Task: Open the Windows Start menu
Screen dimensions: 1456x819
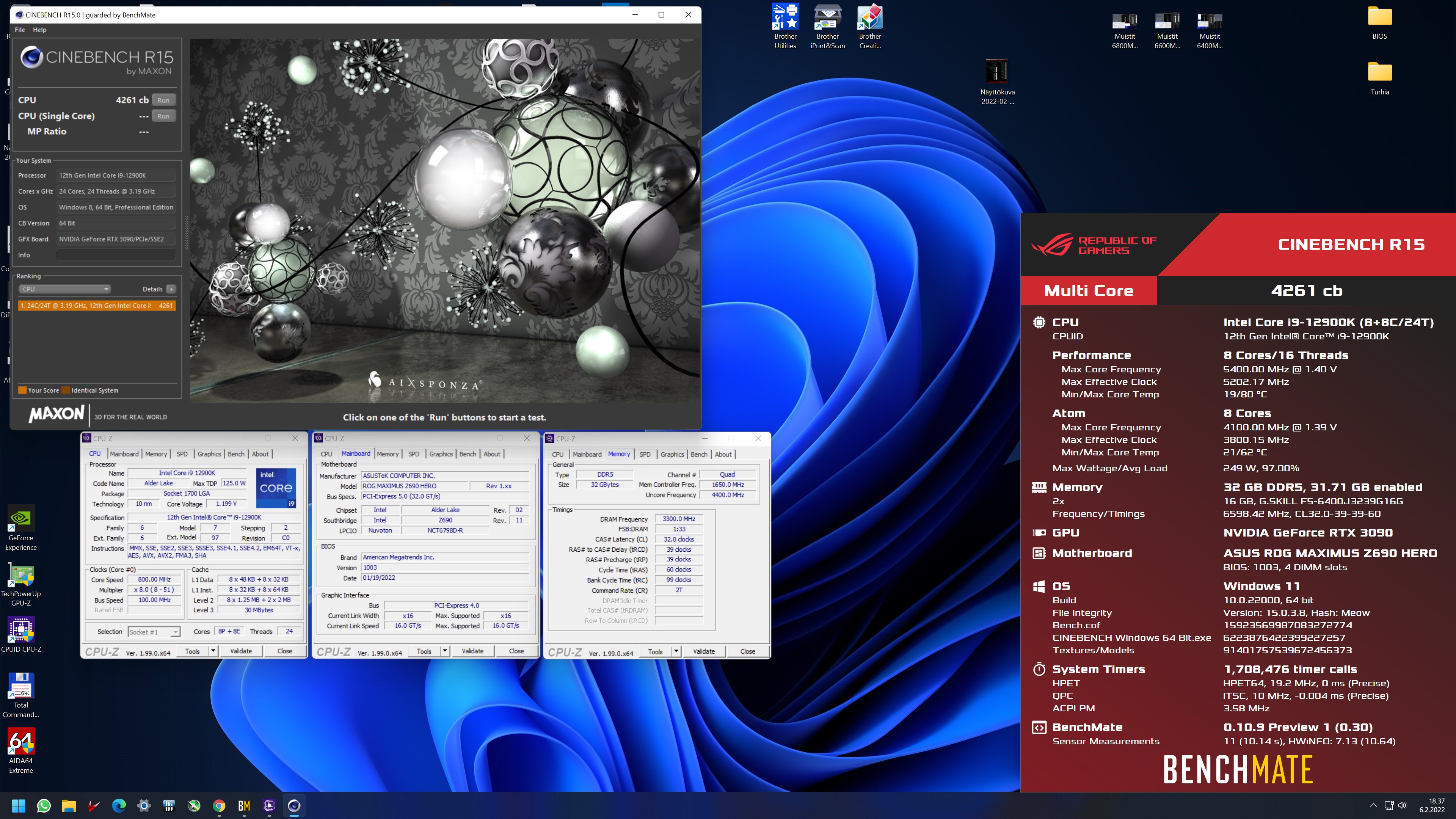Action: (x=19, y=805)
